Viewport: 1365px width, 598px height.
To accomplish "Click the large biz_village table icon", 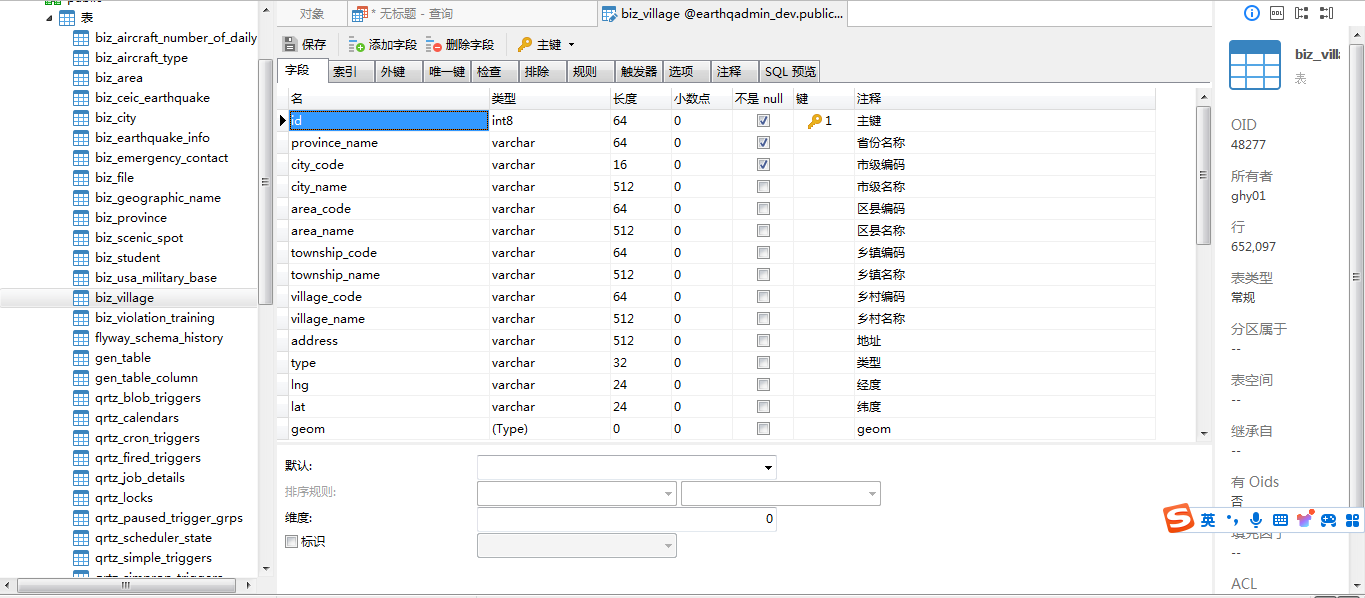I will tap(1255, 66).
